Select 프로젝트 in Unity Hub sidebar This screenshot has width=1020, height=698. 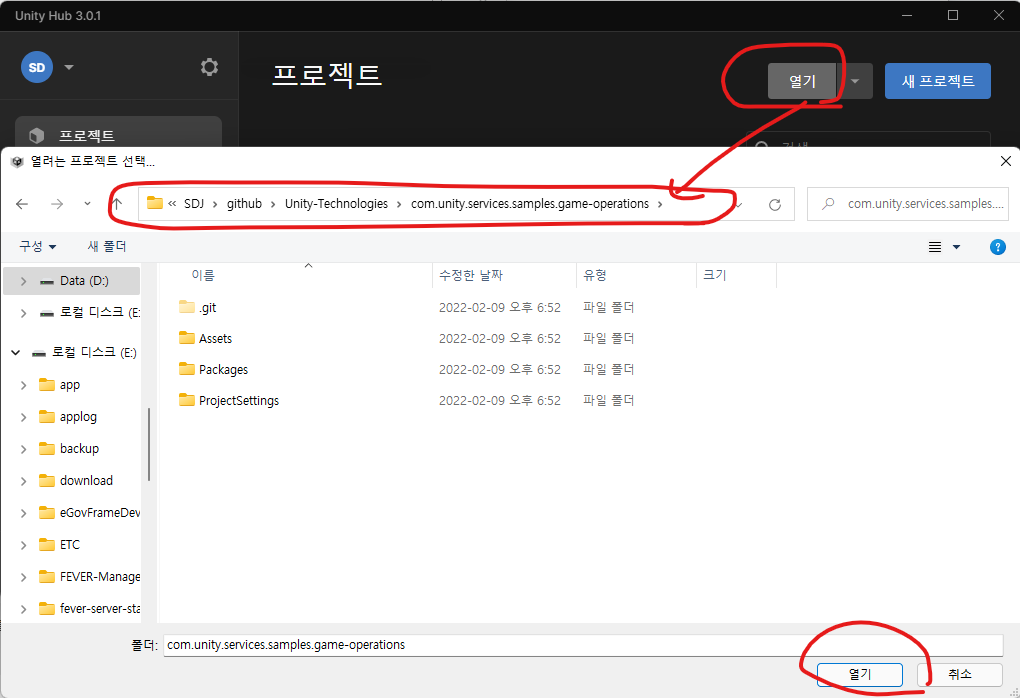[118, 135]
